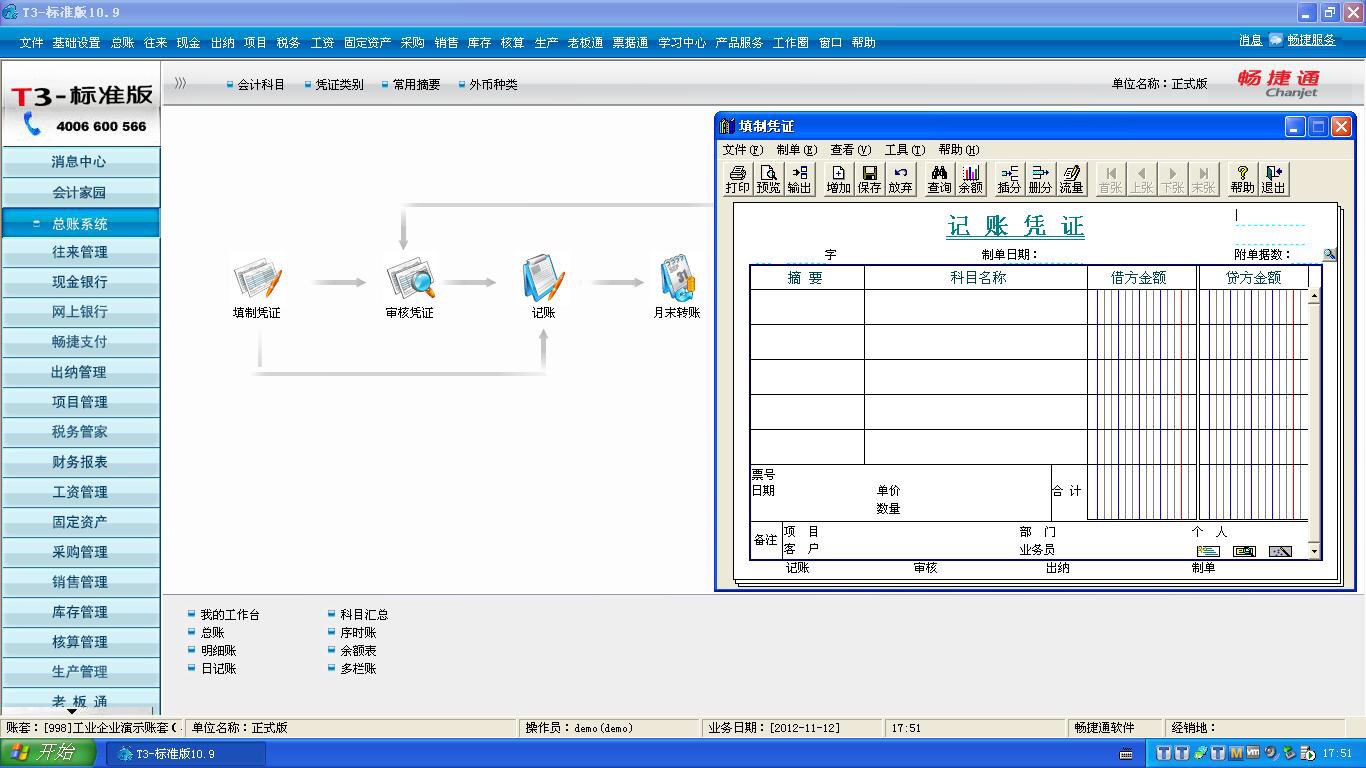
Task: Click the Windows 开始 Start button
Action: point(48,753)
